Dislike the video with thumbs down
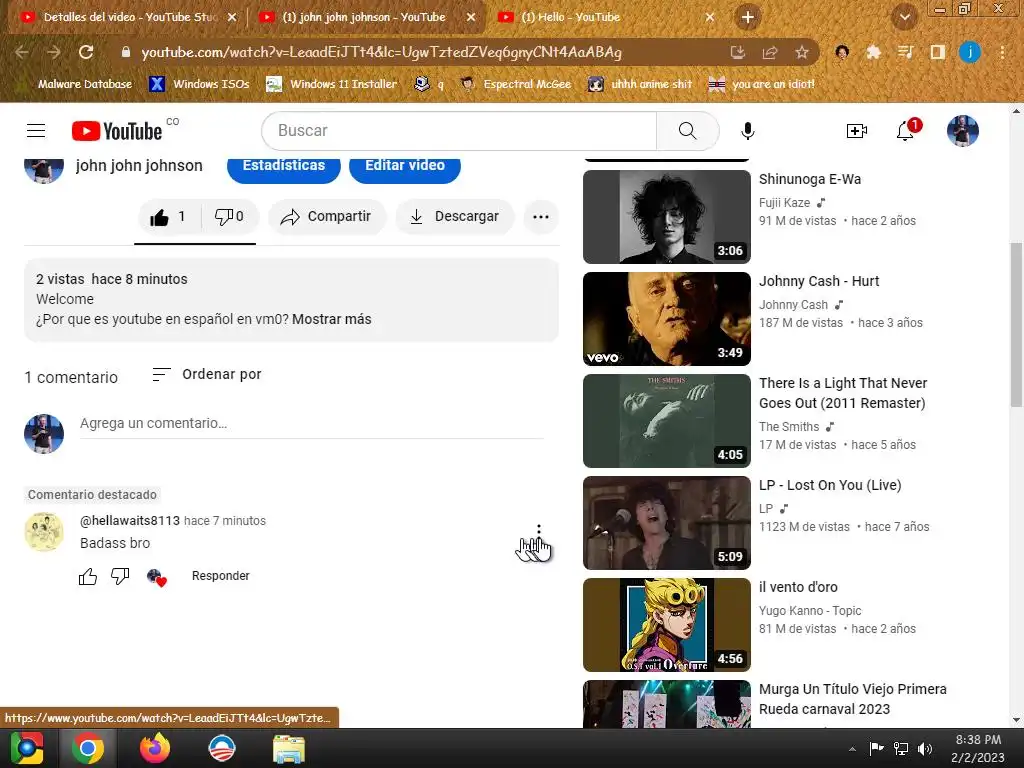The image size is (1024, 768). (x=229, y=217)
